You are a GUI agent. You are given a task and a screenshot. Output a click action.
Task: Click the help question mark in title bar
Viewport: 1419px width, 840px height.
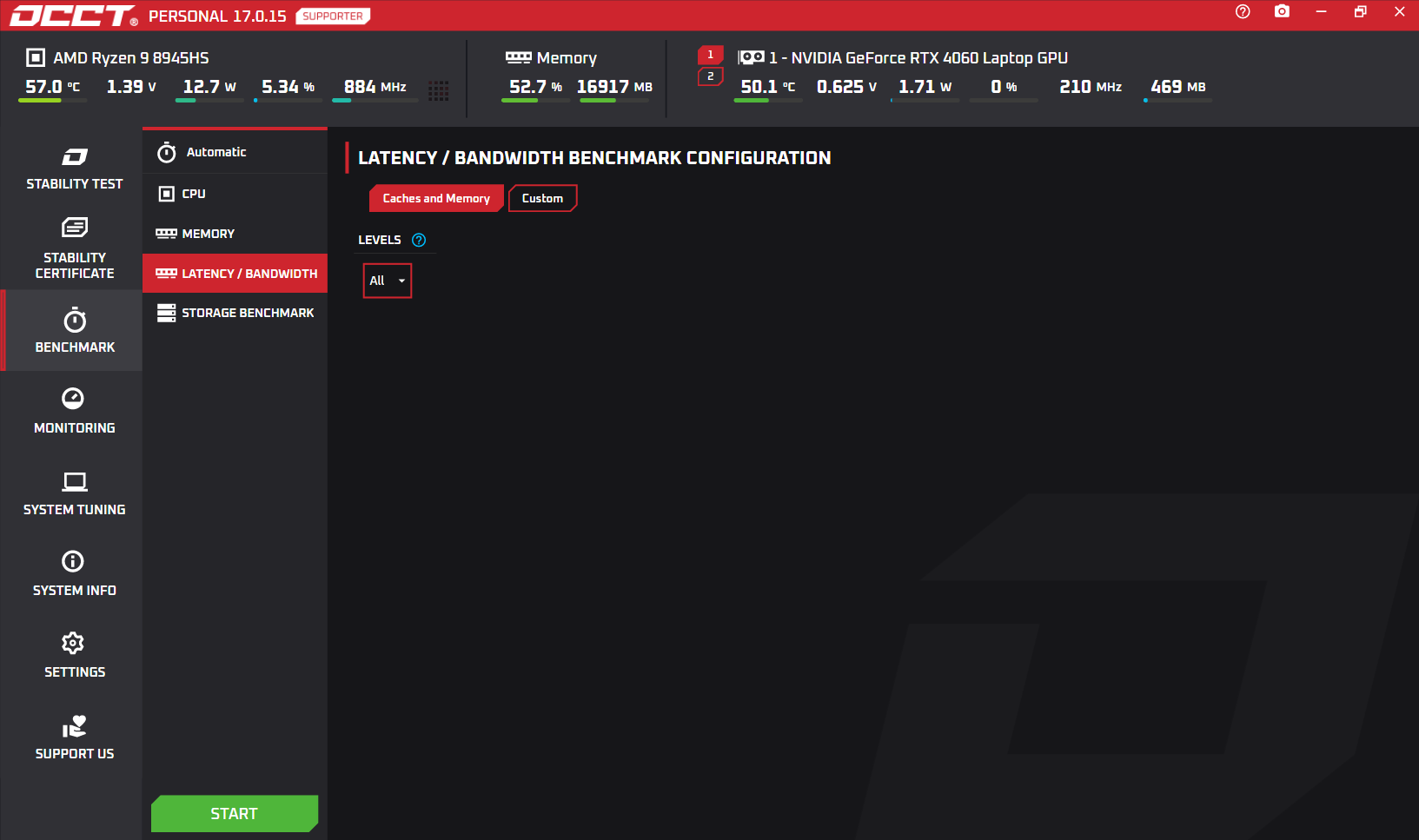pos(1243,11)
